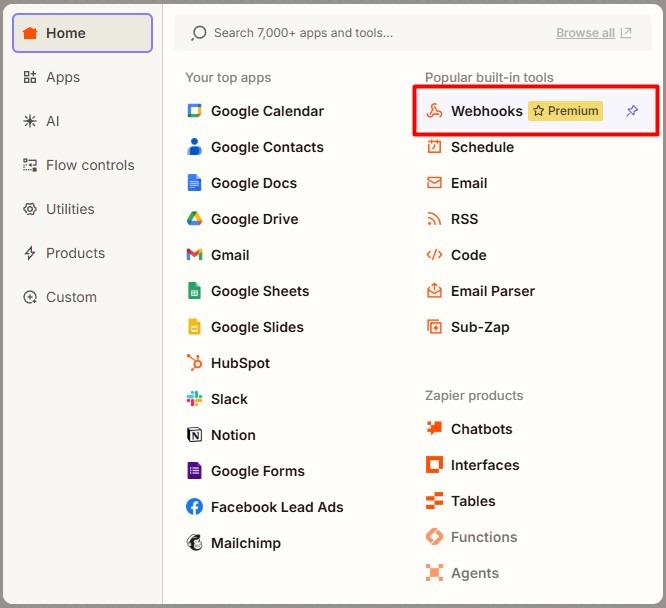Click the search apps and tools field
The height and width of the screenshot is (608, 666).
point(370,33)
